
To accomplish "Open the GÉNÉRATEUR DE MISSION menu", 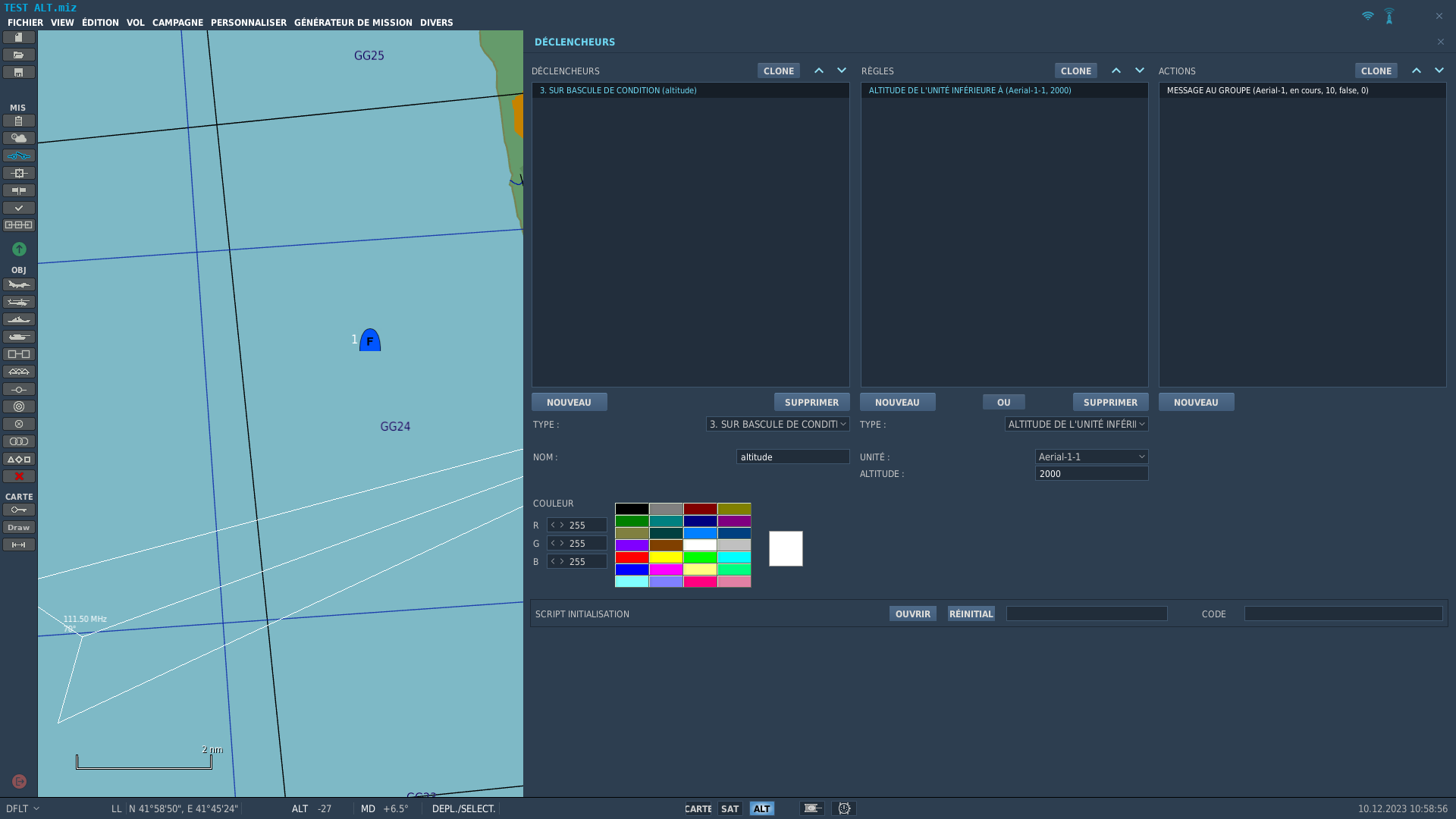I will click(353, 23).
